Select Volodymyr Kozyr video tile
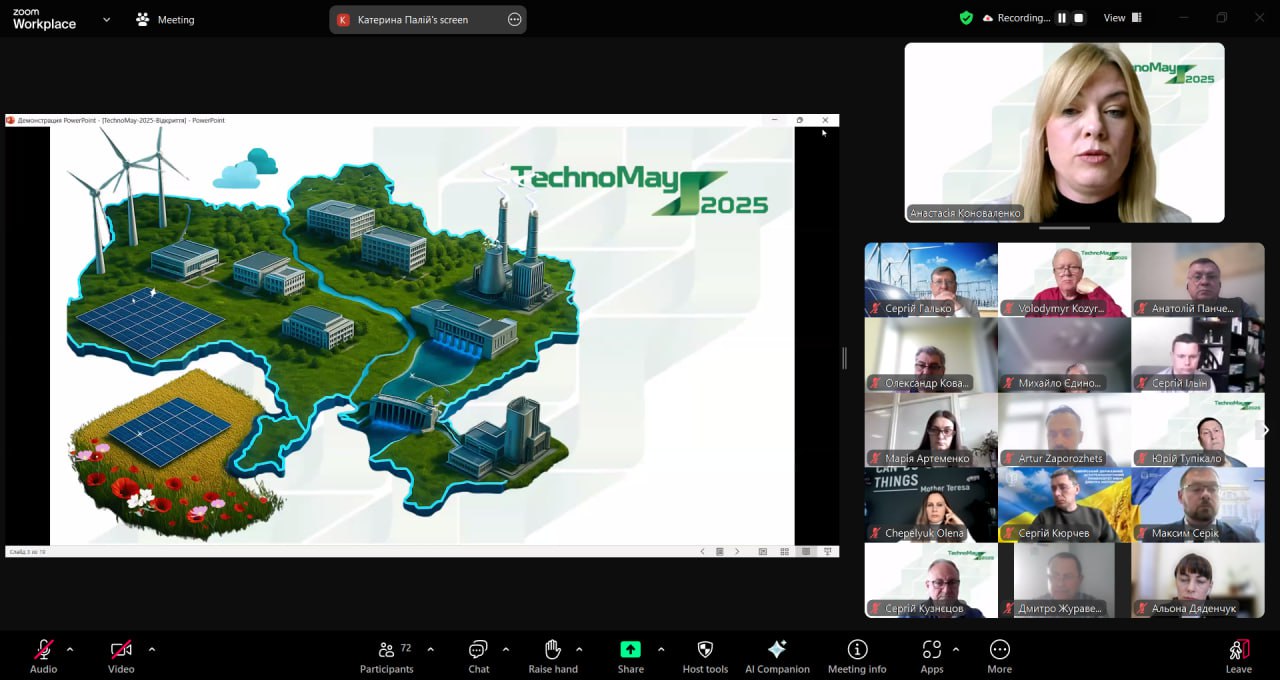The width and height of the screenshot is (1280, 680). (1064, 280)
